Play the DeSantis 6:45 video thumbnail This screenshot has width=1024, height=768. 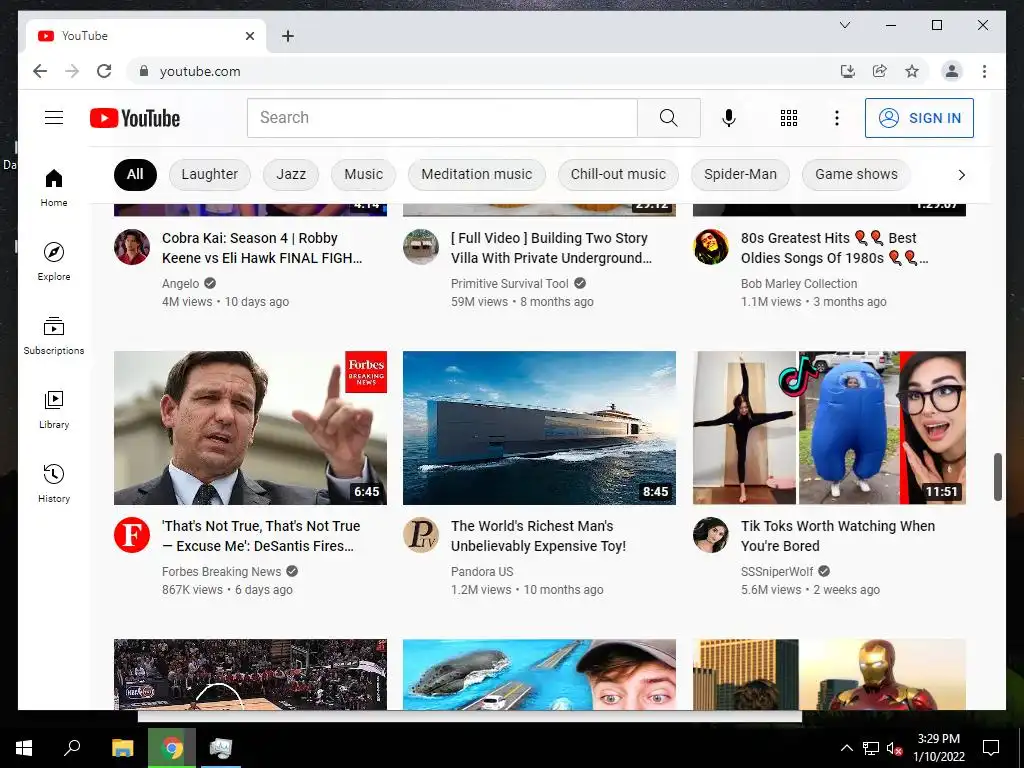(250, 428)
